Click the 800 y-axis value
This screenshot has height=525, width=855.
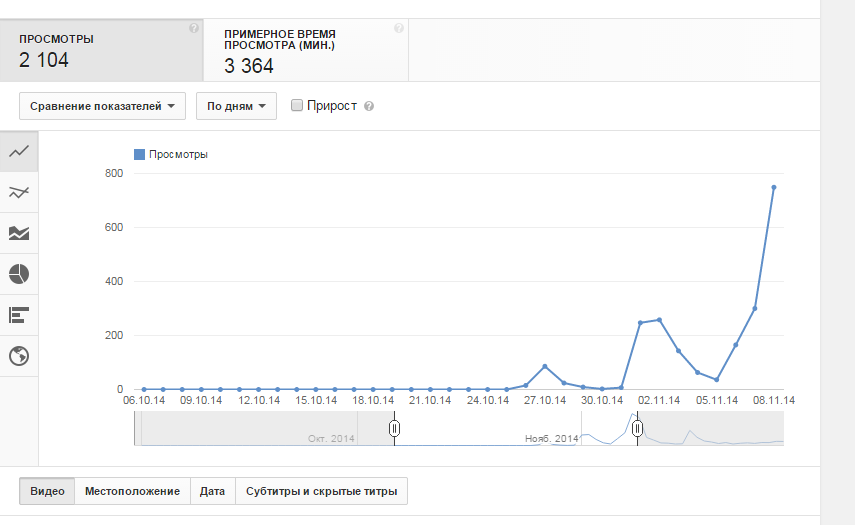tap(114, 173)
